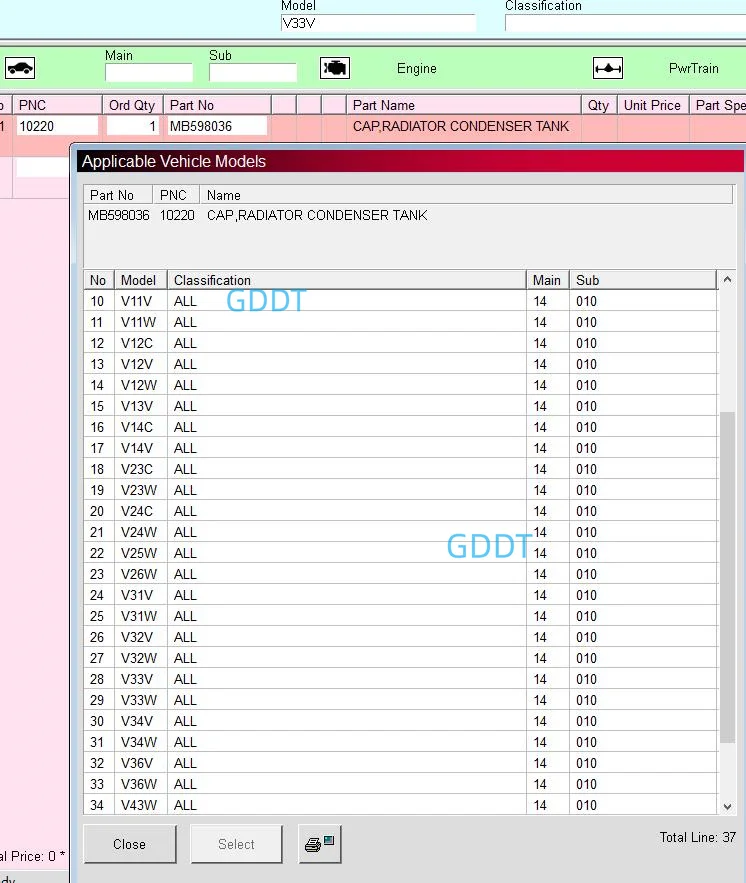Click the Engine icon
Viewport: 746px width, 883px height.
(335, 68)
